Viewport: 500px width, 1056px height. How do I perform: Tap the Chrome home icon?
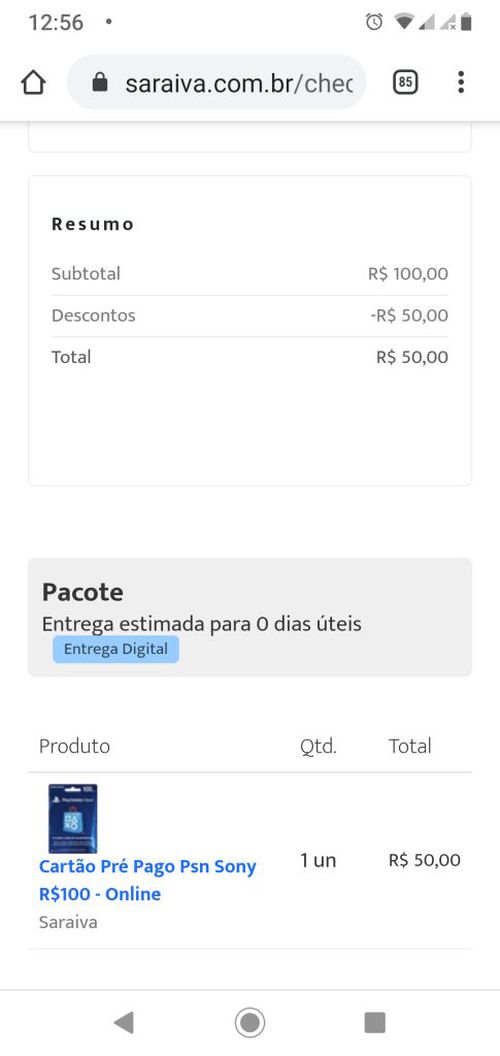pos(33,83)
